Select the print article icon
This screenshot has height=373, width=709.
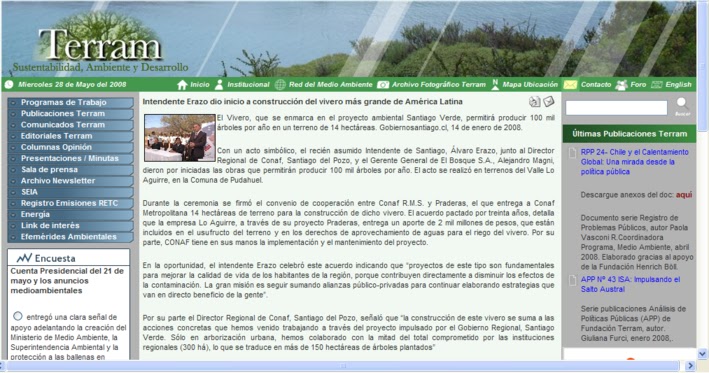(x=535, y=102)
